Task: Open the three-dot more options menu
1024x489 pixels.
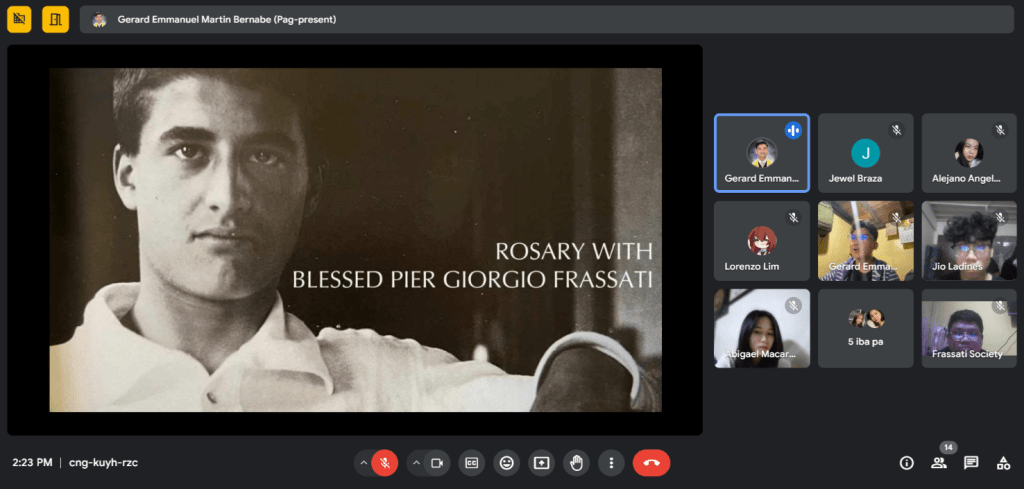Action: [x=611, y=463]
